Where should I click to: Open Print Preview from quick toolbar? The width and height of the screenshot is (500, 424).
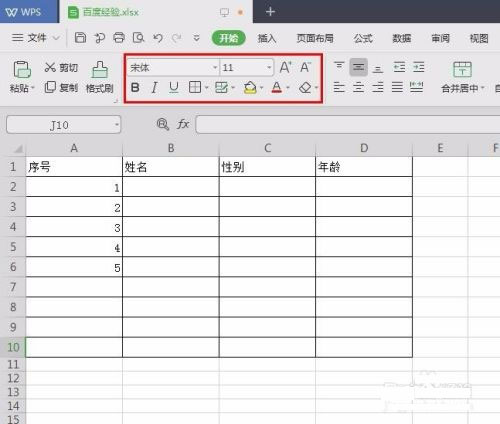[138, 38]
